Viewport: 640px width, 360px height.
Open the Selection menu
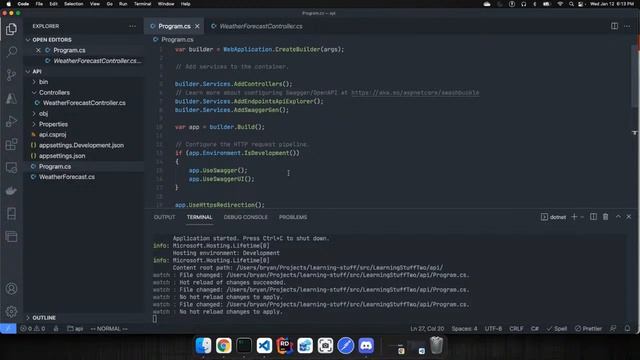[73, 4]
